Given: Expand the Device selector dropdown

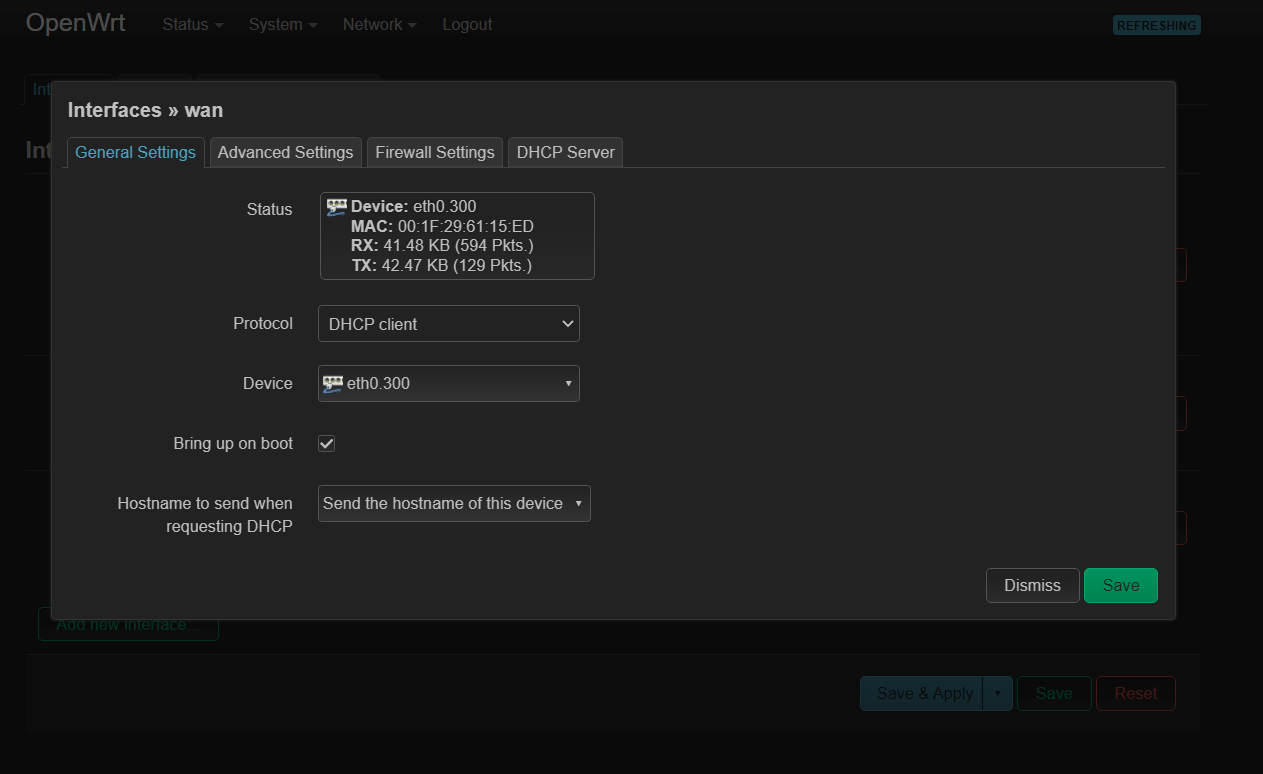Looking at the screenshot, I should pyautogui.click(x=567, y=383).
